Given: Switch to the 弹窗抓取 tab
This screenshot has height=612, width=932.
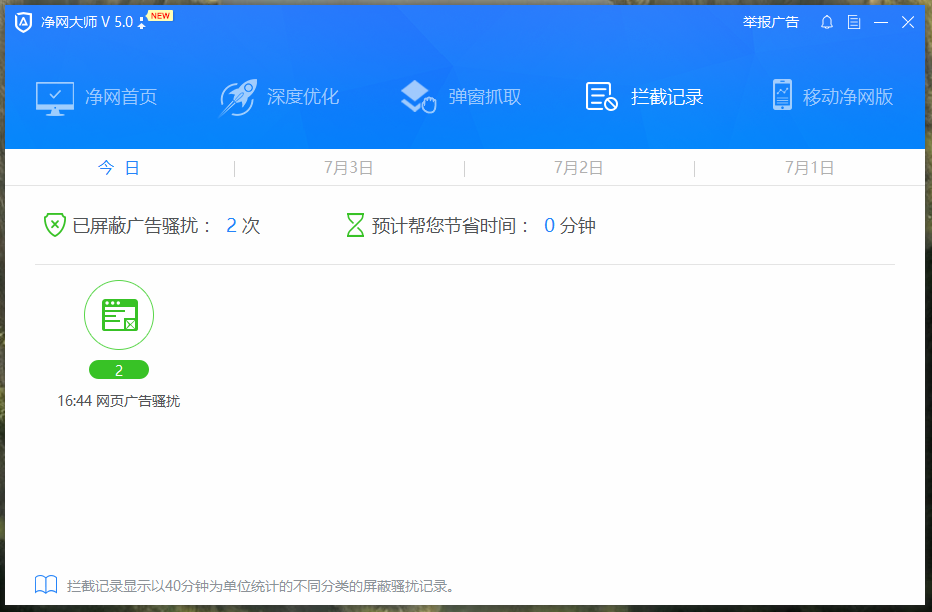Looking at the screenshot, I should pyautogui.click(x=485, y=97).
